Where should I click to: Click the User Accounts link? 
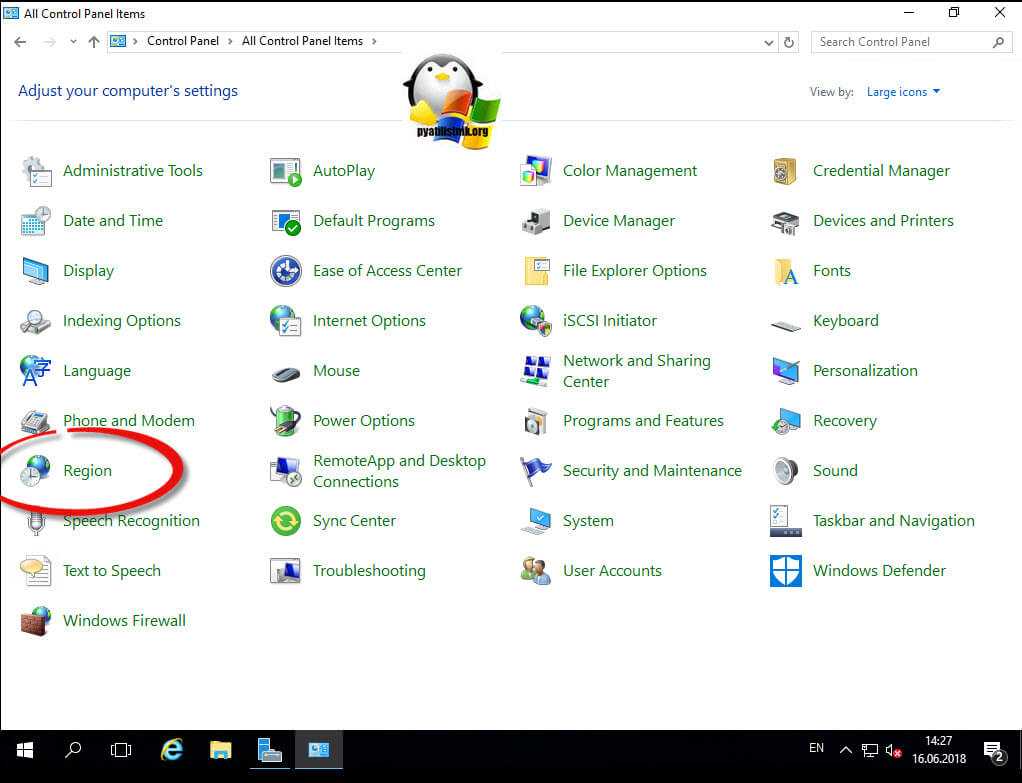[x=612, y=571]
